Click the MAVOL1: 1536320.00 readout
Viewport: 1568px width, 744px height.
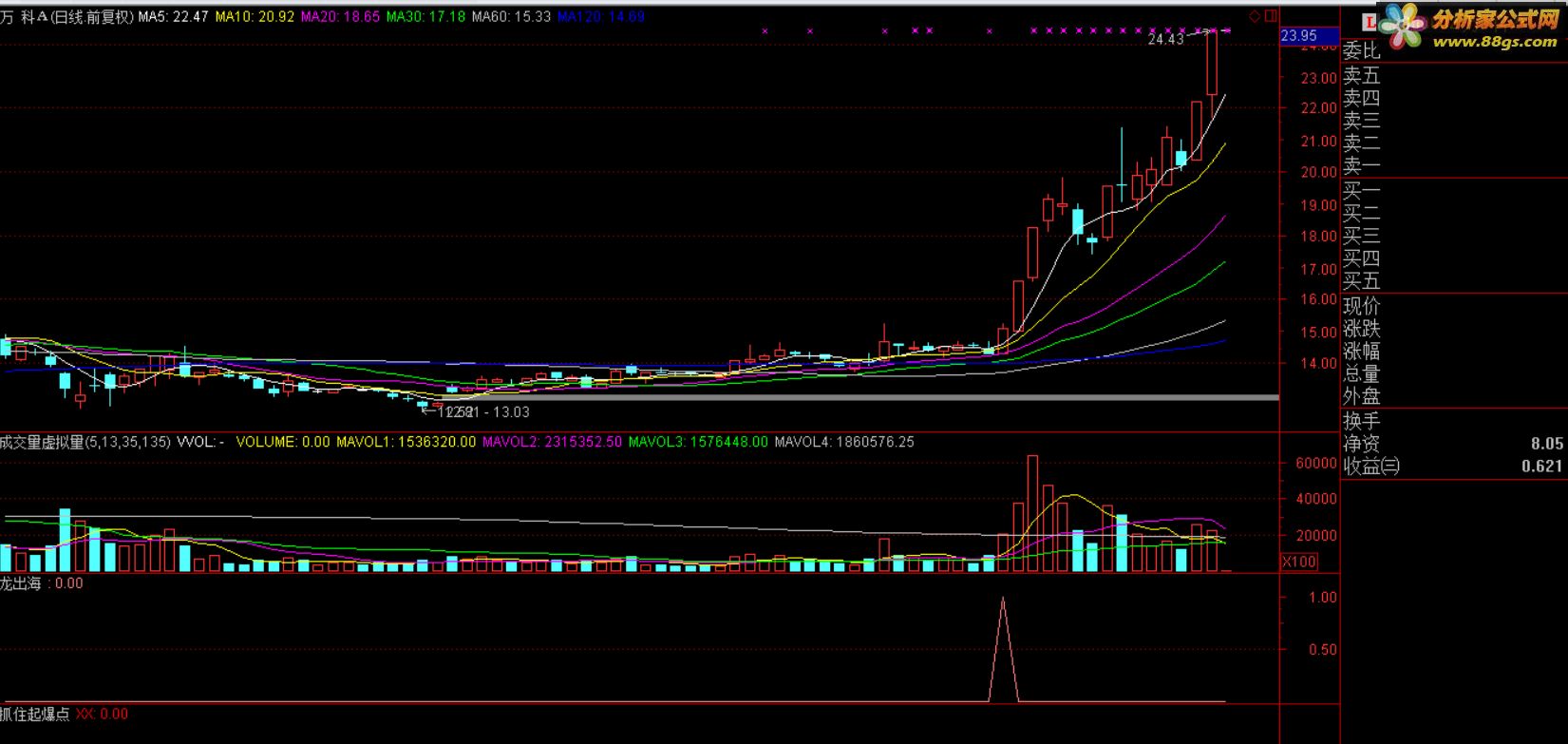pyautogui.click(x=406, y=442)
